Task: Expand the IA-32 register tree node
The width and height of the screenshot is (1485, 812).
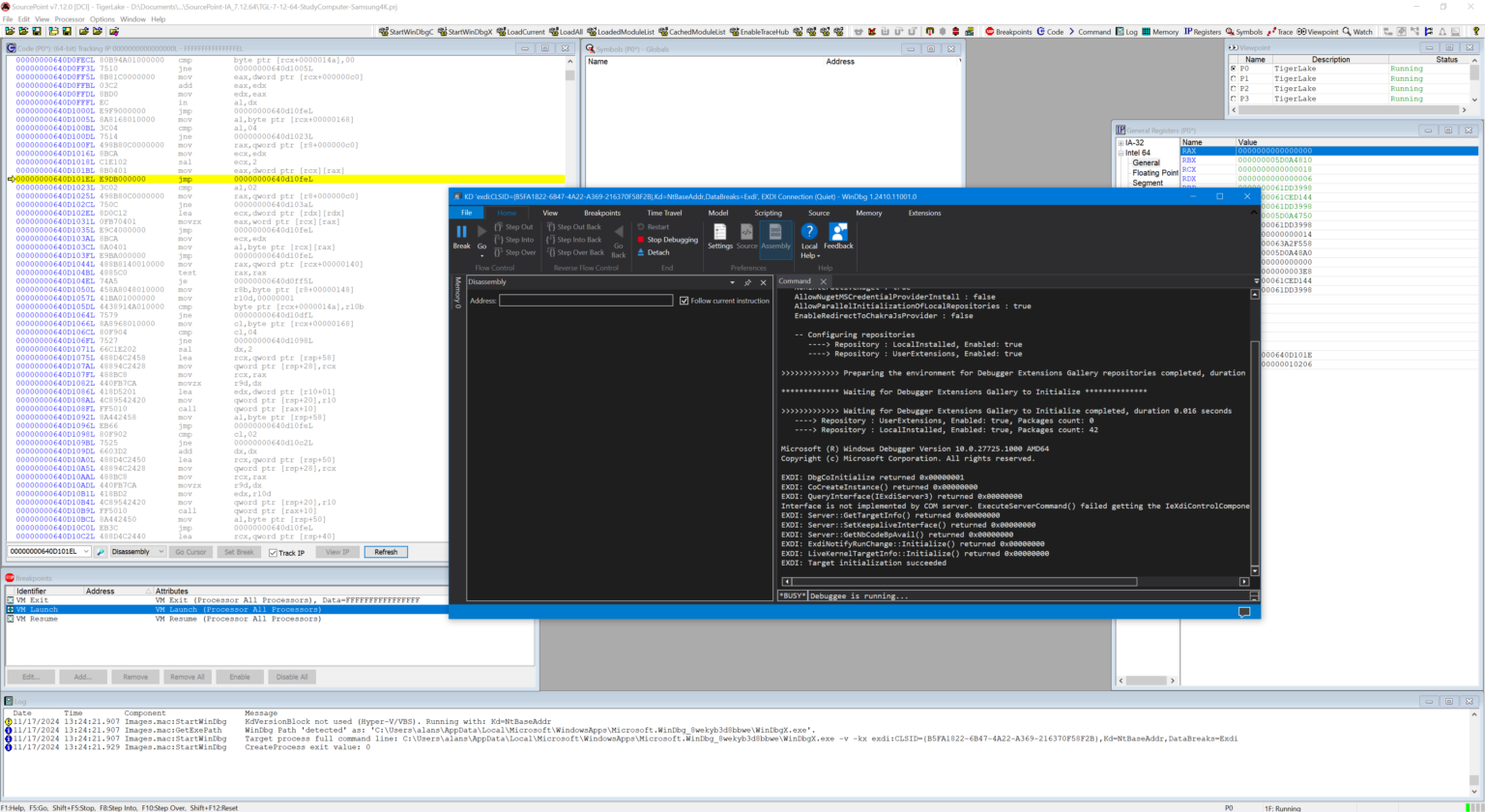Action: (1121, 143)
